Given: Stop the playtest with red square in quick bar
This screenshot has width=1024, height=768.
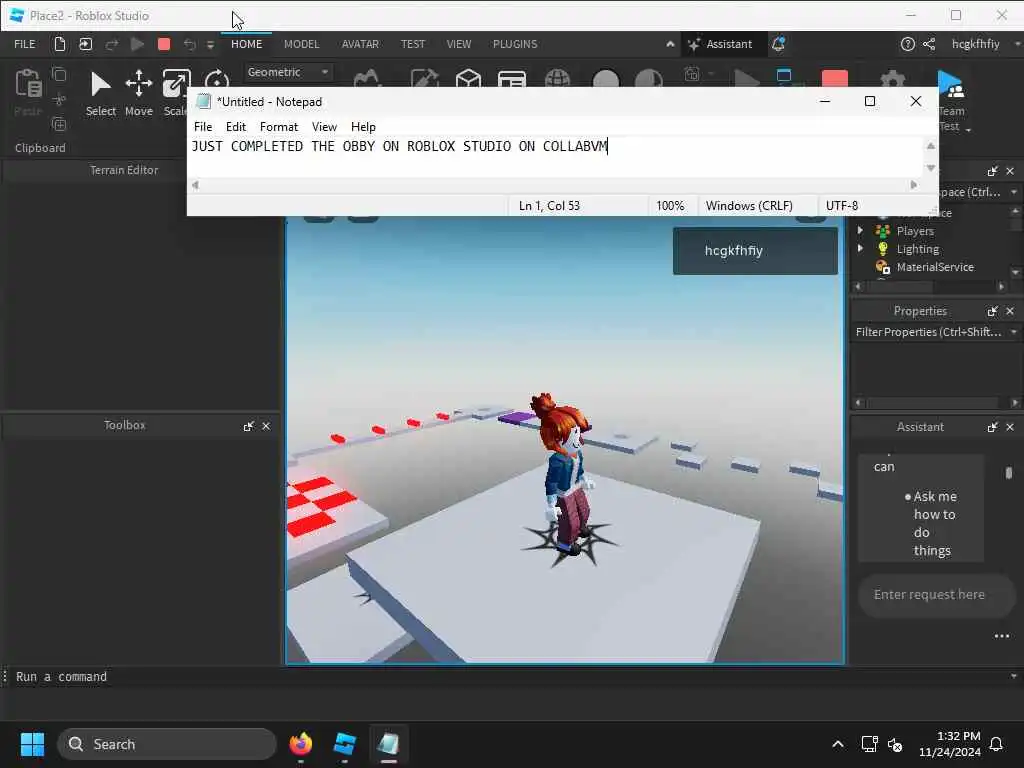Looking at the screenshot, I should 164,44.
